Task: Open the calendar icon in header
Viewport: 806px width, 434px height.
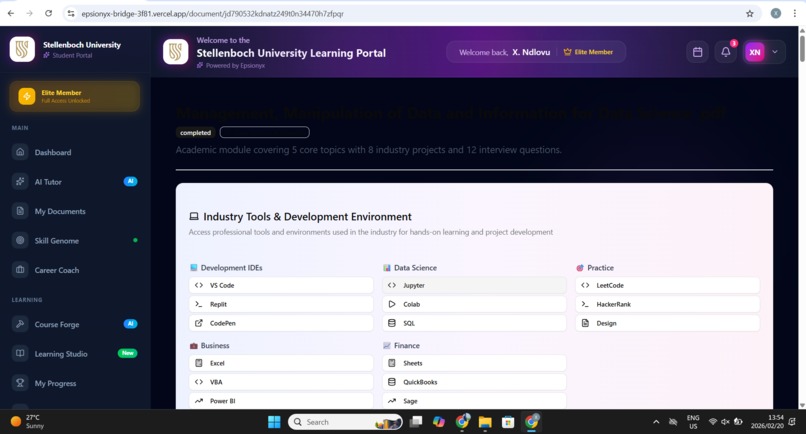Action: [698, 52]
